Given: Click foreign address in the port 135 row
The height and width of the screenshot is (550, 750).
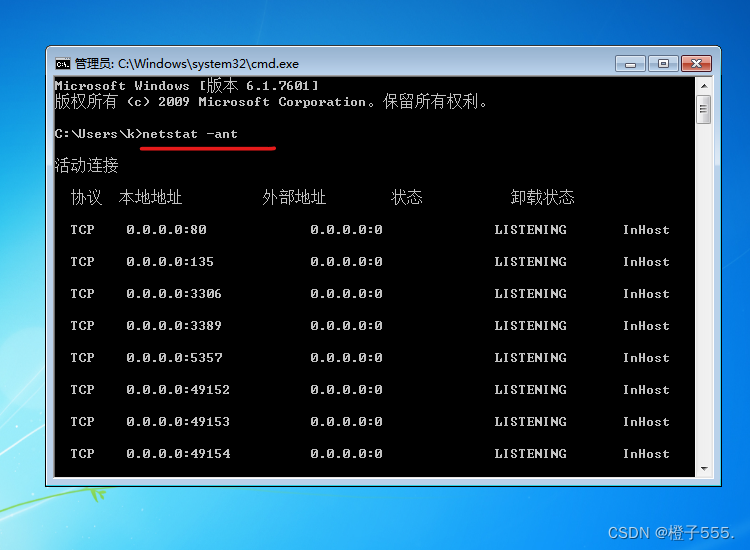Looking at the screenshot, I should pyautogui.click(x=346, y=262).
